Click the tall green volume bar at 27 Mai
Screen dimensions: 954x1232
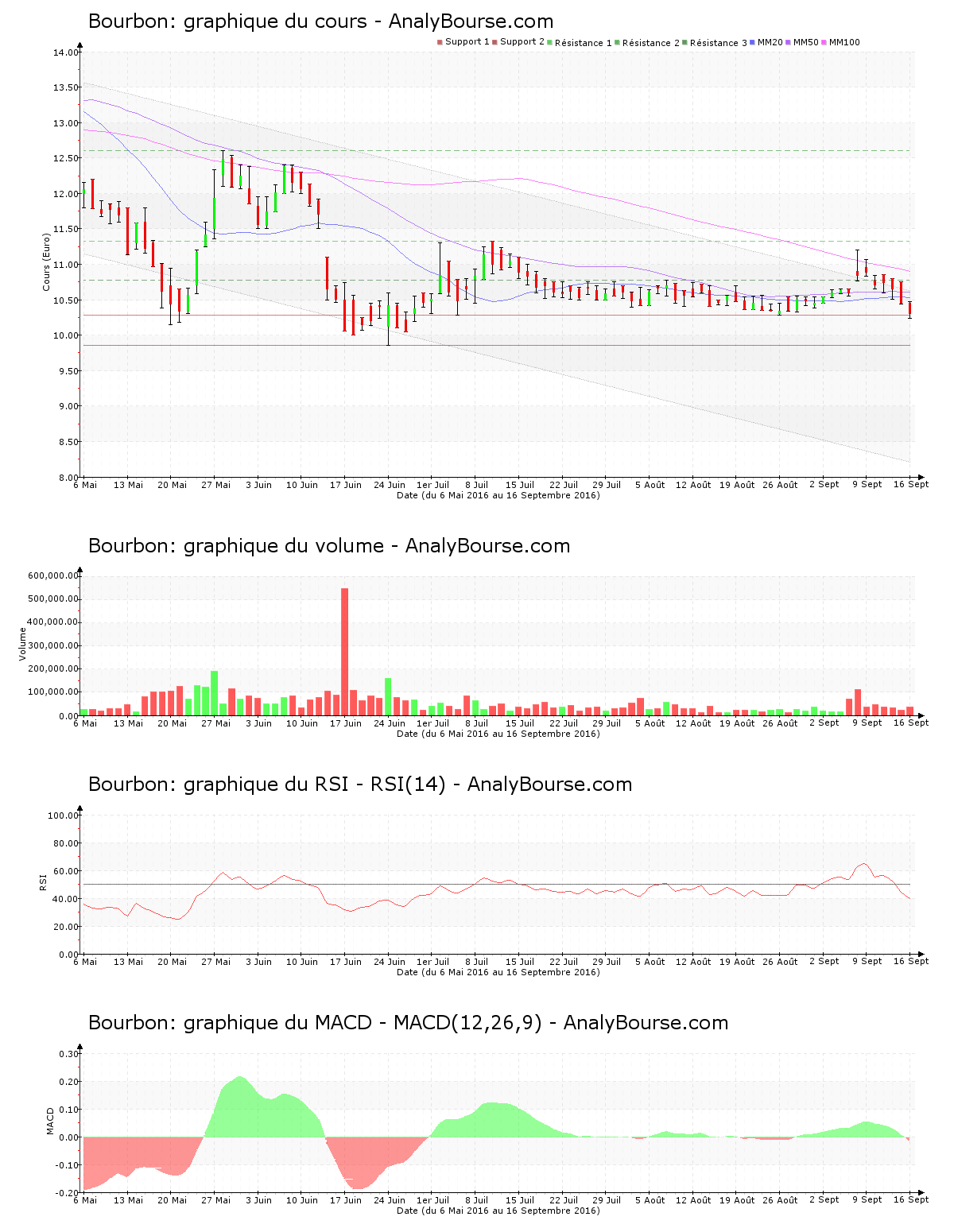point(214,693)
